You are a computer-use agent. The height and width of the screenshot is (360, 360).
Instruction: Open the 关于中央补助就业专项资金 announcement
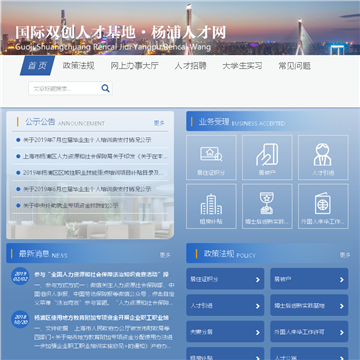click(70, 206)
